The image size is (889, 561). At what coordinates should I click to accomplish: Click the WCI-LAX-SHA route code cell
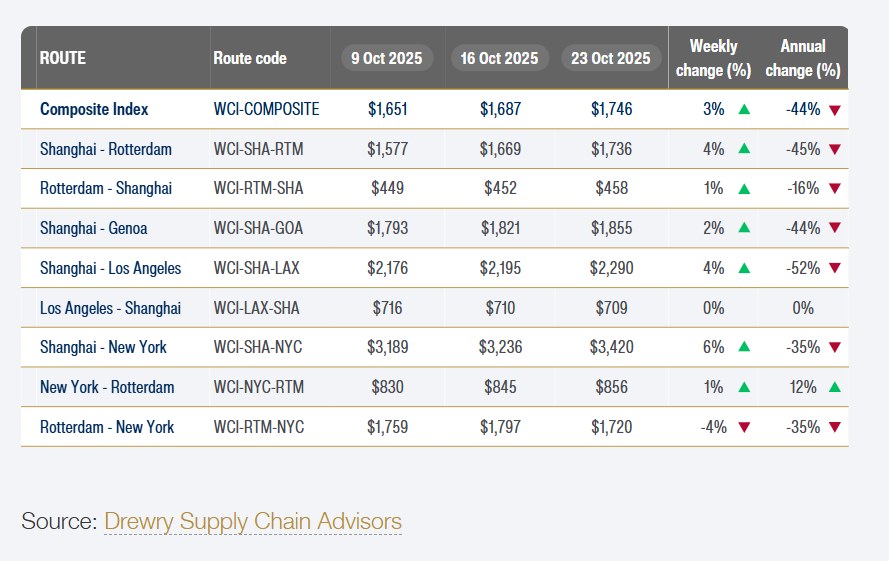pos(258,308)
